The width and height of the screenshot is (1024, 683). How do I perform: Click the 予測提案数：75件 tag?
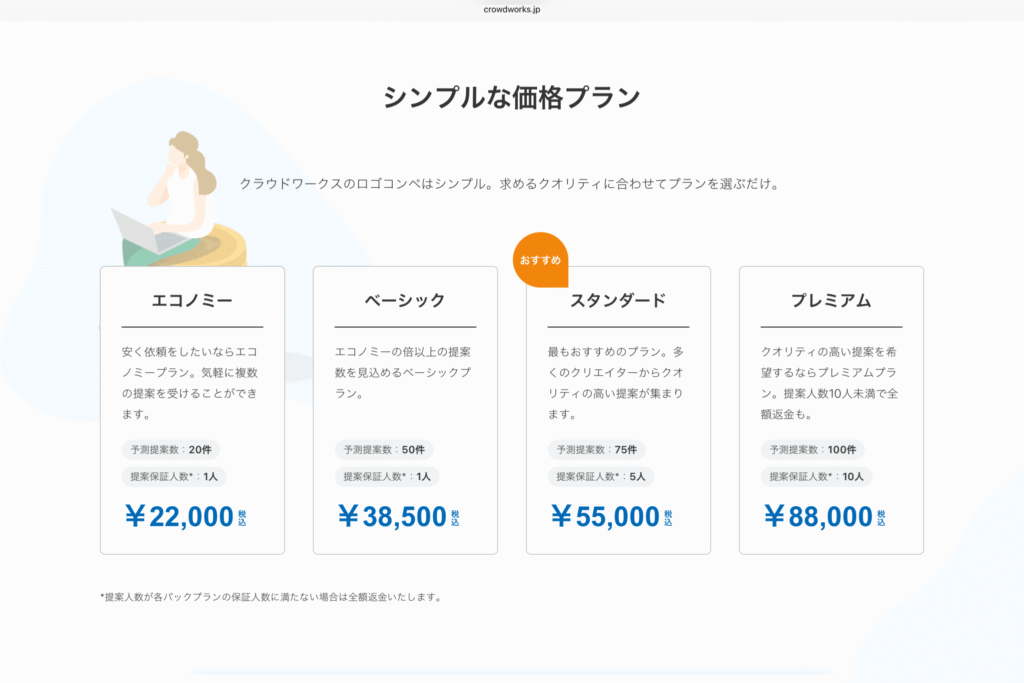pos(597,450)
